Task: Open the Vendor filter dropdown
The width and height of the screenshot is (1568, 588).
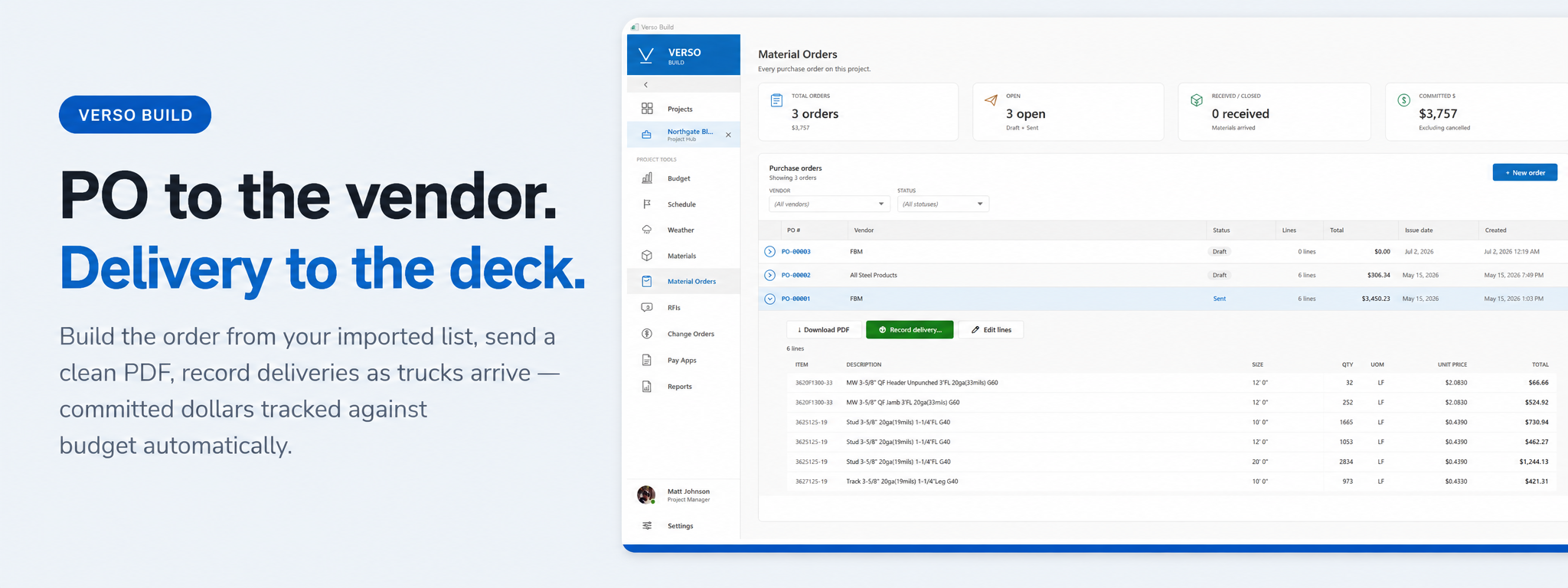Action: (829, 204)
